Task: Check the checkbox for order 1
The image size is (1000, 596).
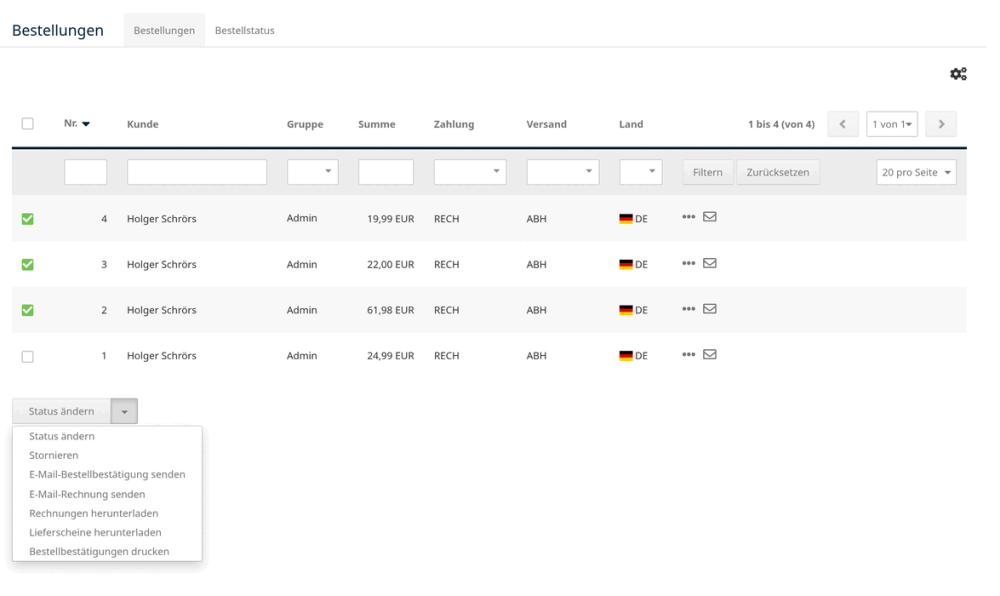Action: tap(27, 356)
